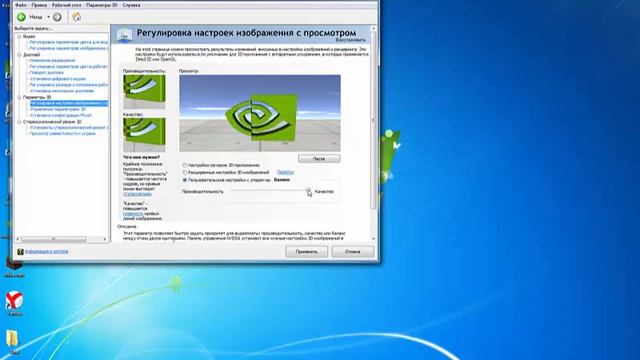Click the Отмена button

352,252
